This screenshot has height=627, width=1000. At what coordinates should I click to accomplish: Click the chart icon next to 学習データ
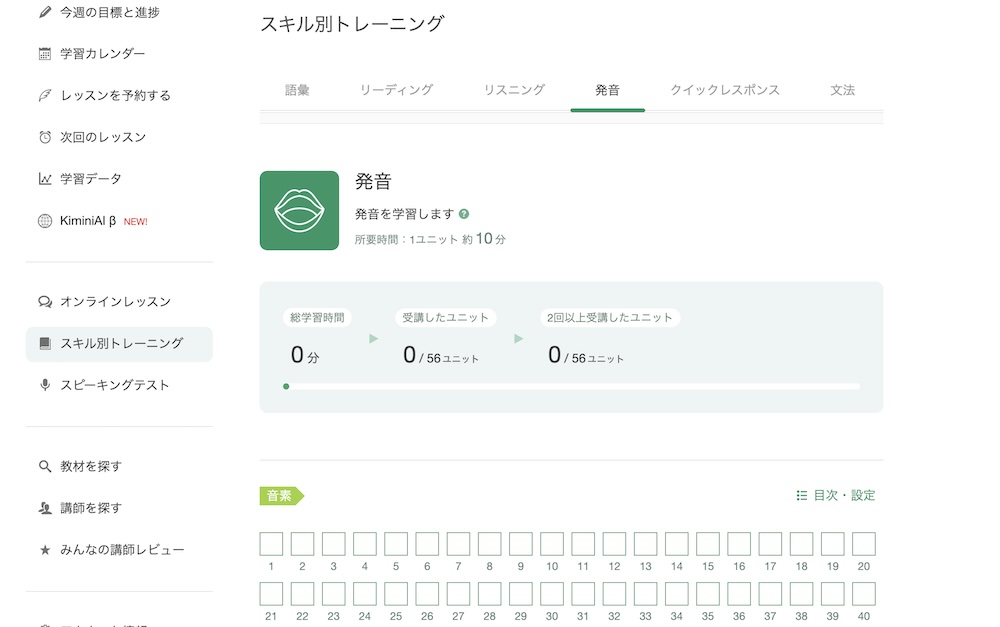click(45, 179)
